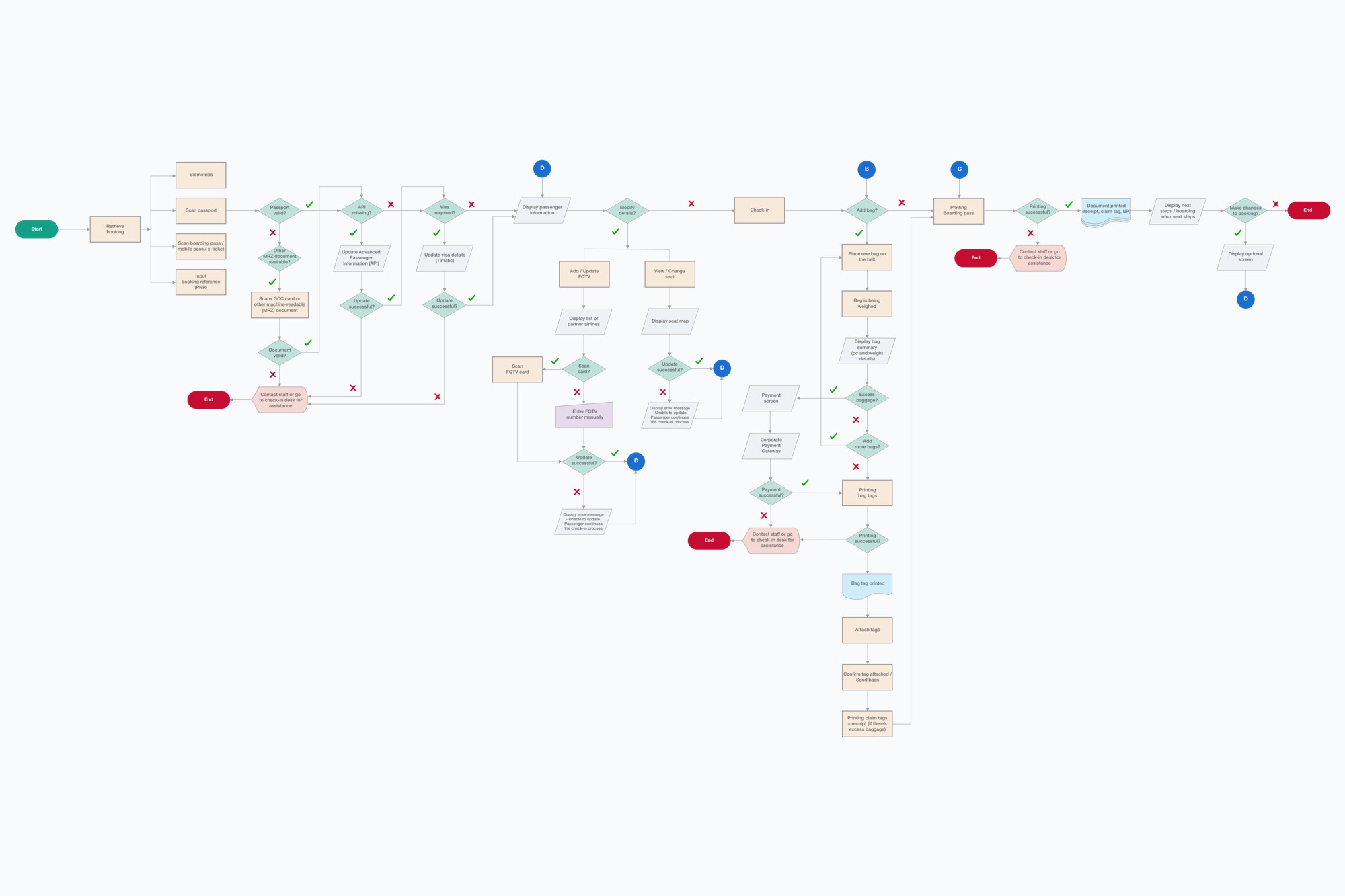Click the blue C connector circle
Viewport: 1345px width, 896px height.
click(959, 169)
